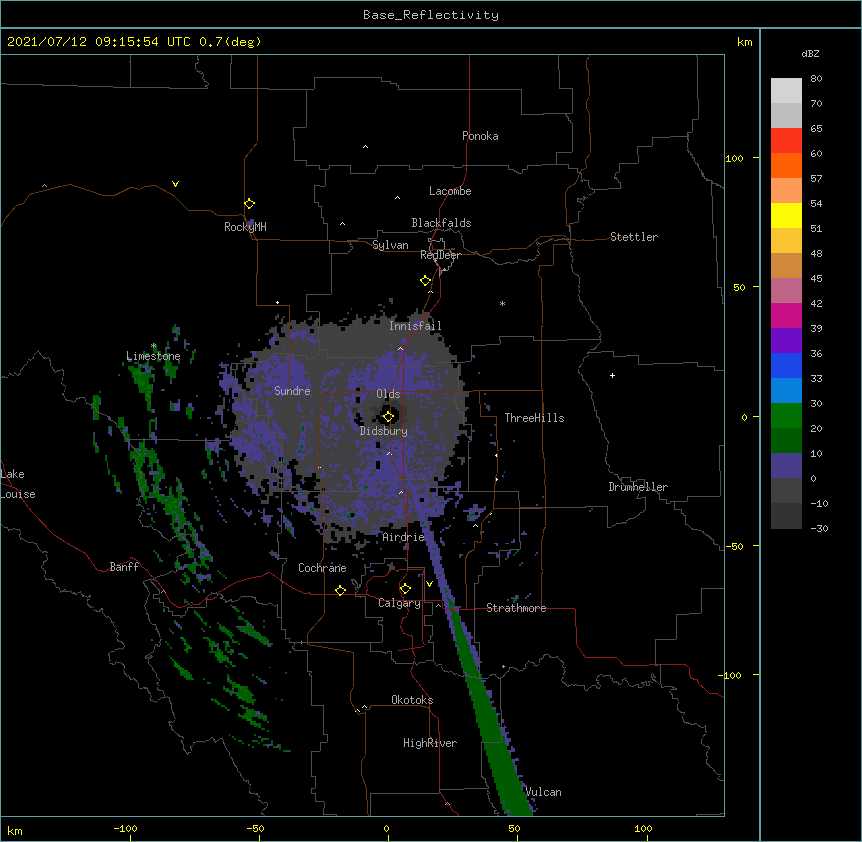Click the Lake Louise map label

click(18, 484)
